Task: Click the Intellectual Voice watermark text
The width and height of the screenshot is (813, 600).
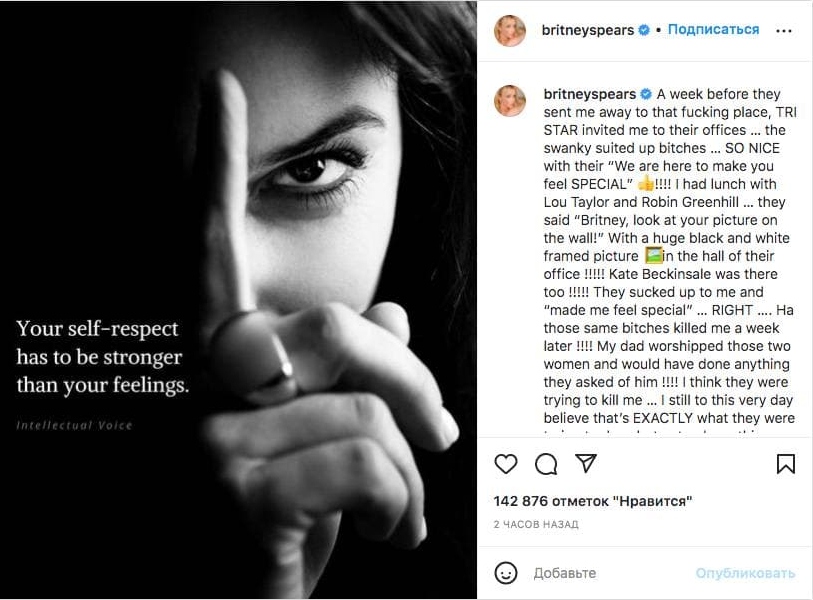Action: click(74, 425)
